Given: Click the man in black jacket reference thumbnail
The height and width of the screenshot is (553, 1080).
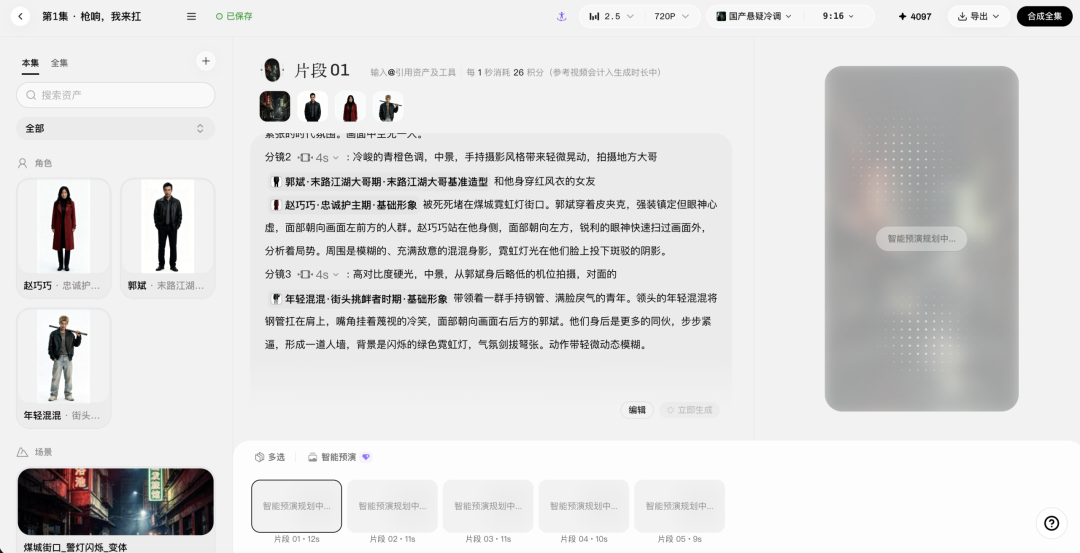Looking at the screenshot, I should point(312,107).
